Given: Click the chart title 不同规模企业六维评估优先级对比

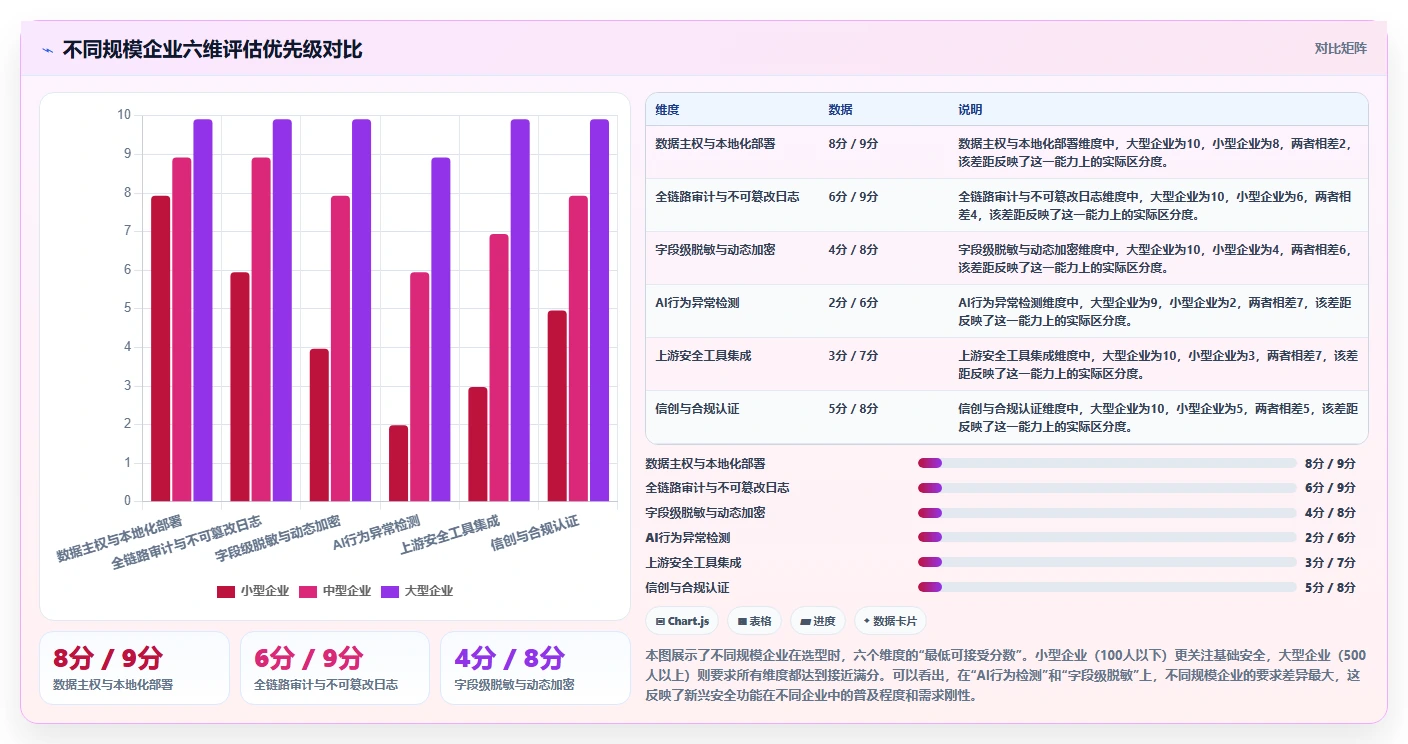Looking at the screenshot, I should pyautogui.click(x=212, y=49).
